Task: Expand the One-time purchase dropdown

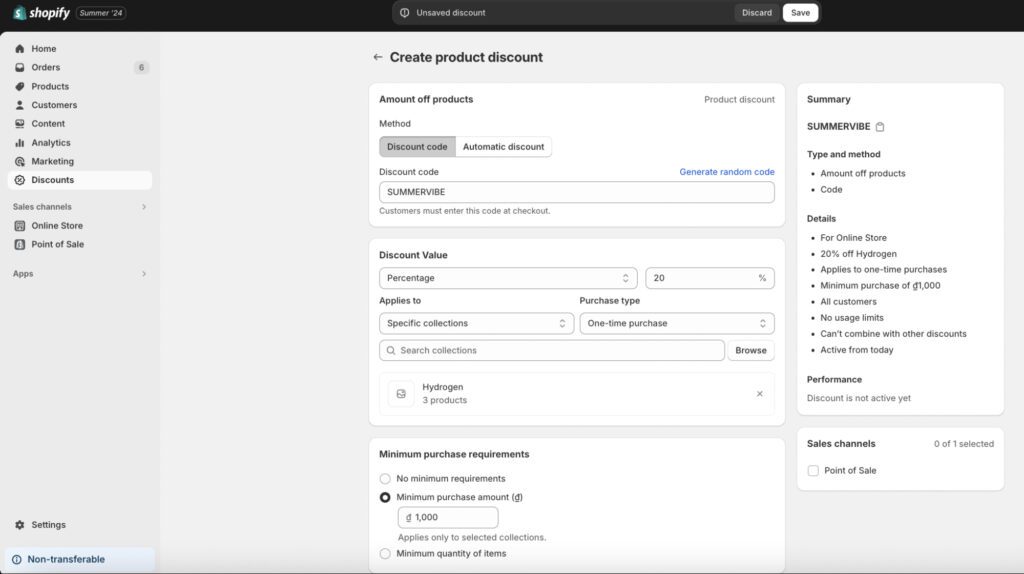Action: coord(676,324)
